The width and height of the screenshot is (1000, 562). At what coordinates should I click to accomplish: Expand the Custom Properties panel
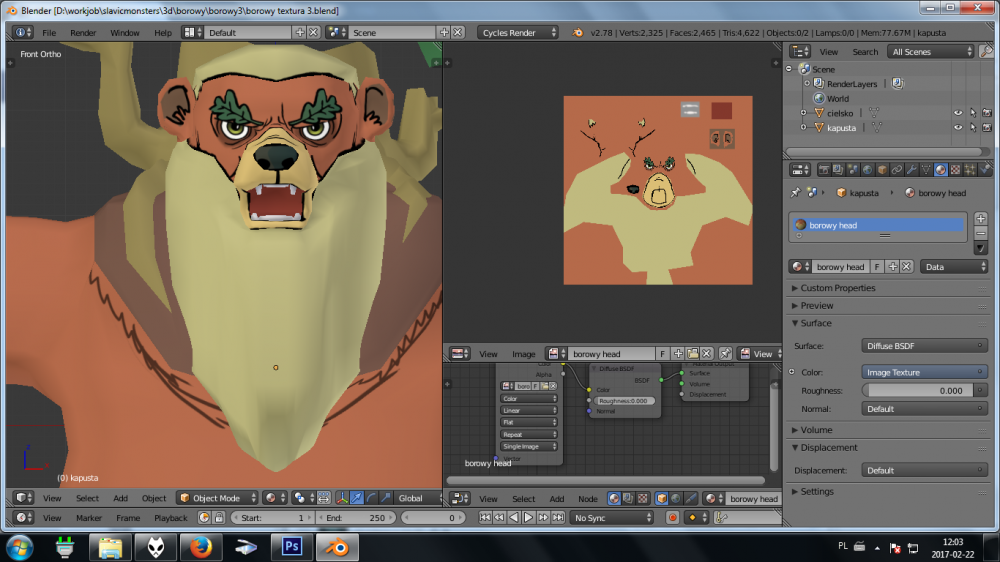tap(837, 288)
